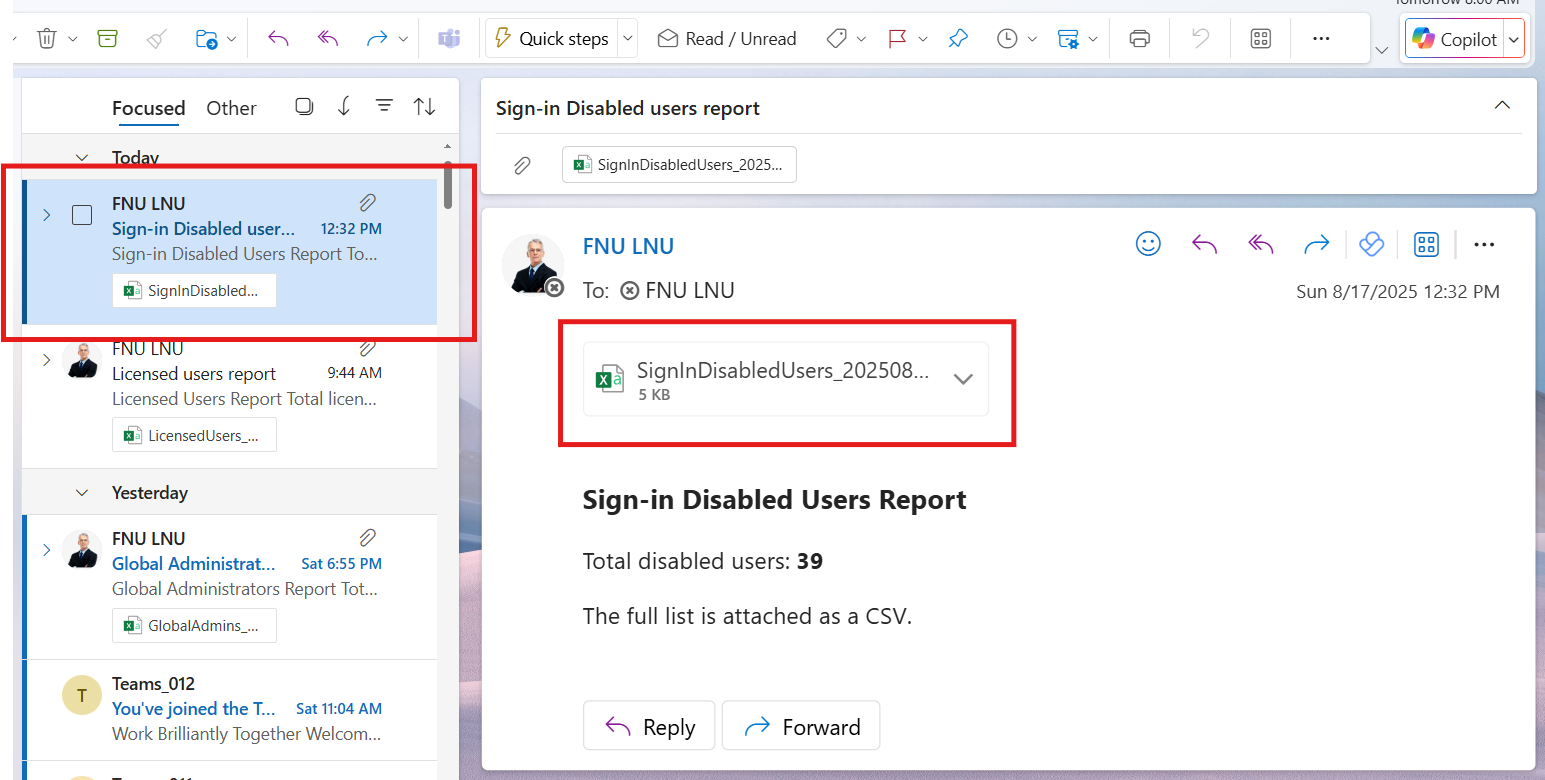Toggle Read / Unread status
Image resolution: width=1545 pixels, height=780 pixels.
pos(727,39)
